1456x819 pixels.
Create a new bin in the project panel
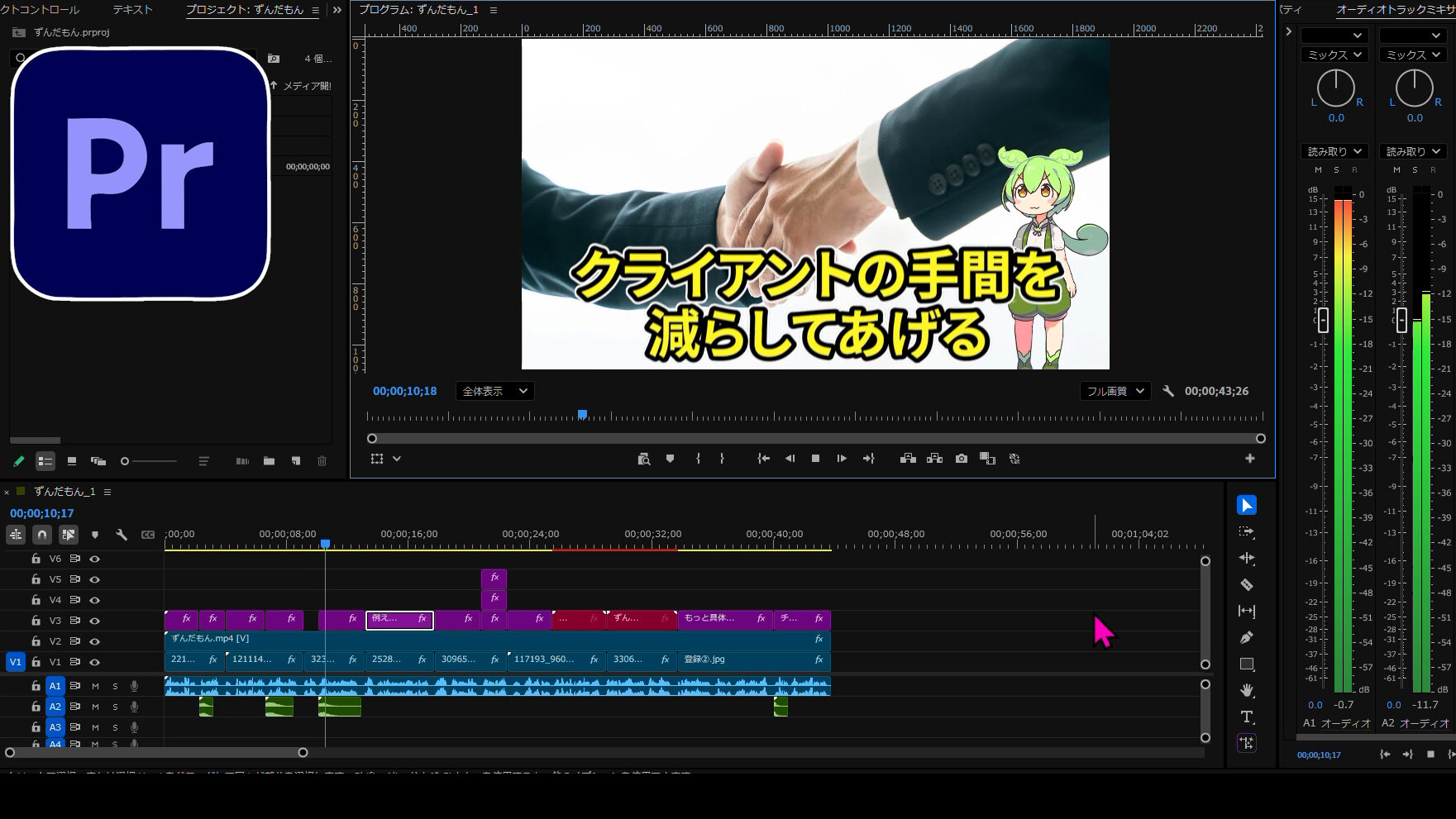269,461
